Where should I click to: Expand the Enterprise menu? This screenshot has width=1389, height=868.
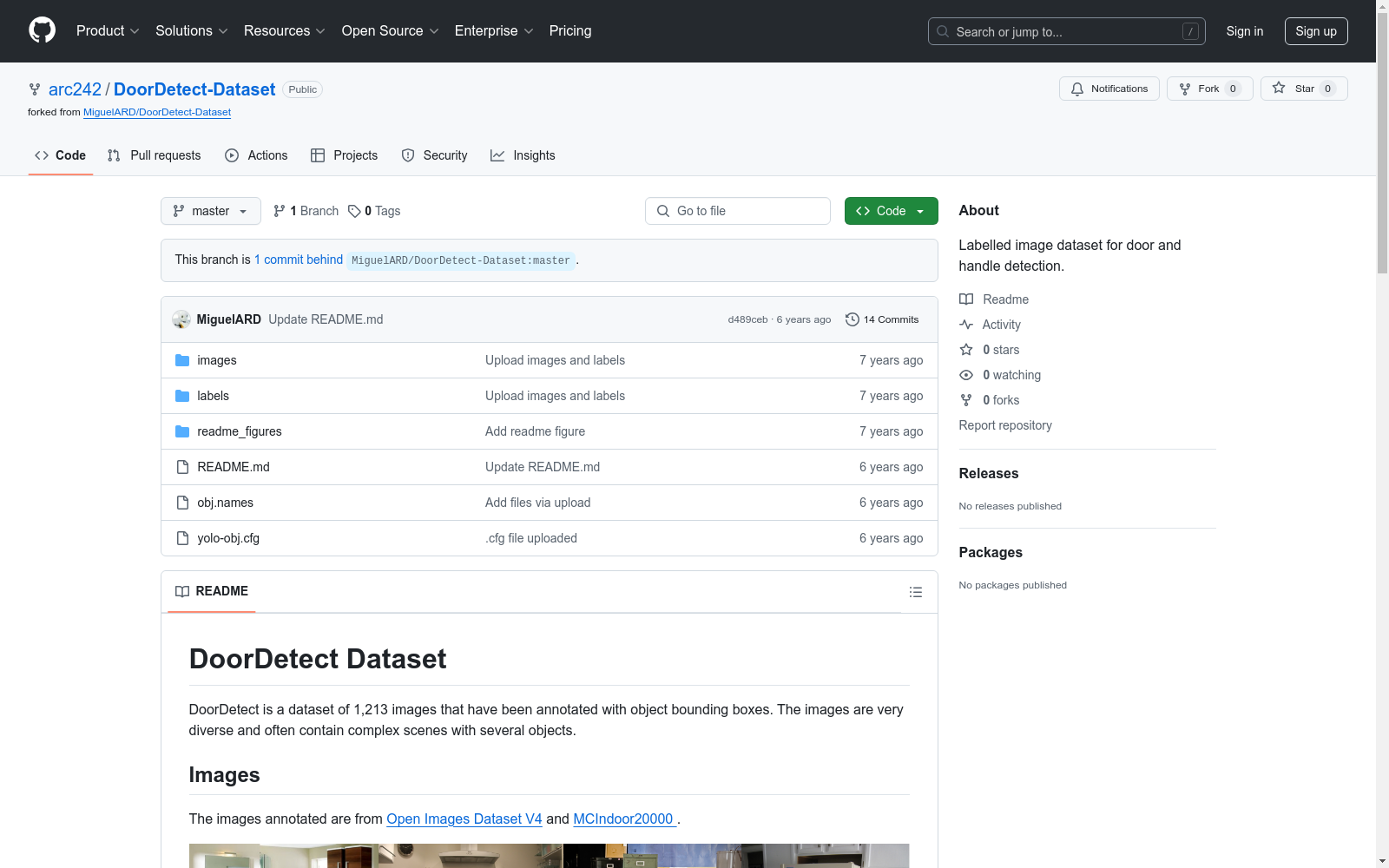click(x=494, y=31)
